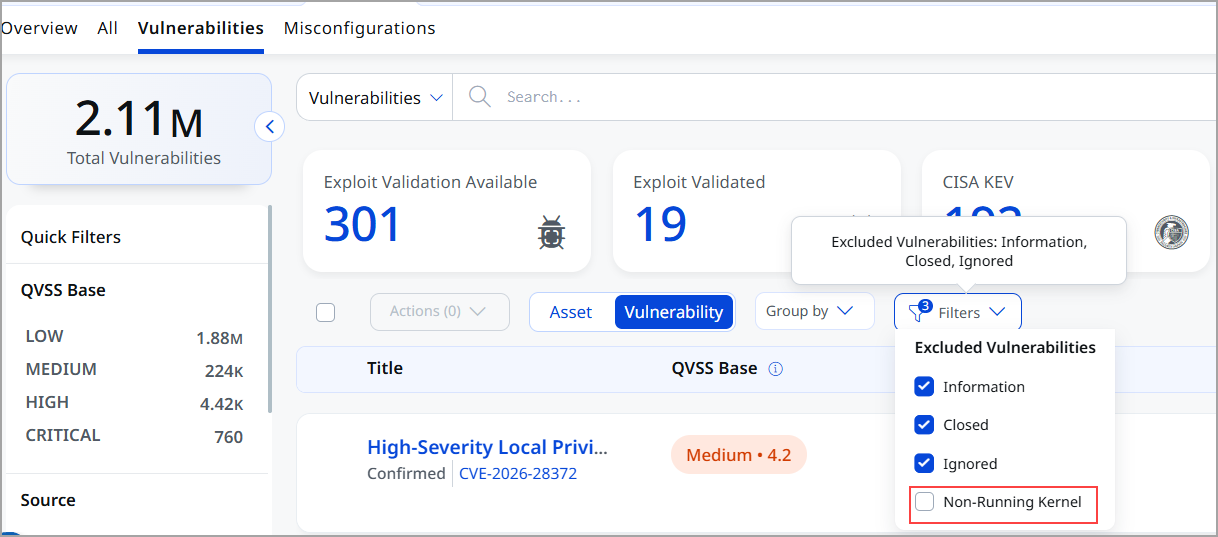Switch to the All tab
Screen dimensions: 1218x537
(108, 28)
